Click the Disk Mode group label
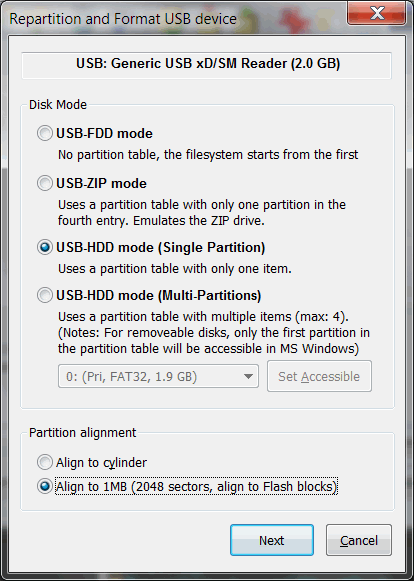 pyautogui.click(x=58, y=104)
